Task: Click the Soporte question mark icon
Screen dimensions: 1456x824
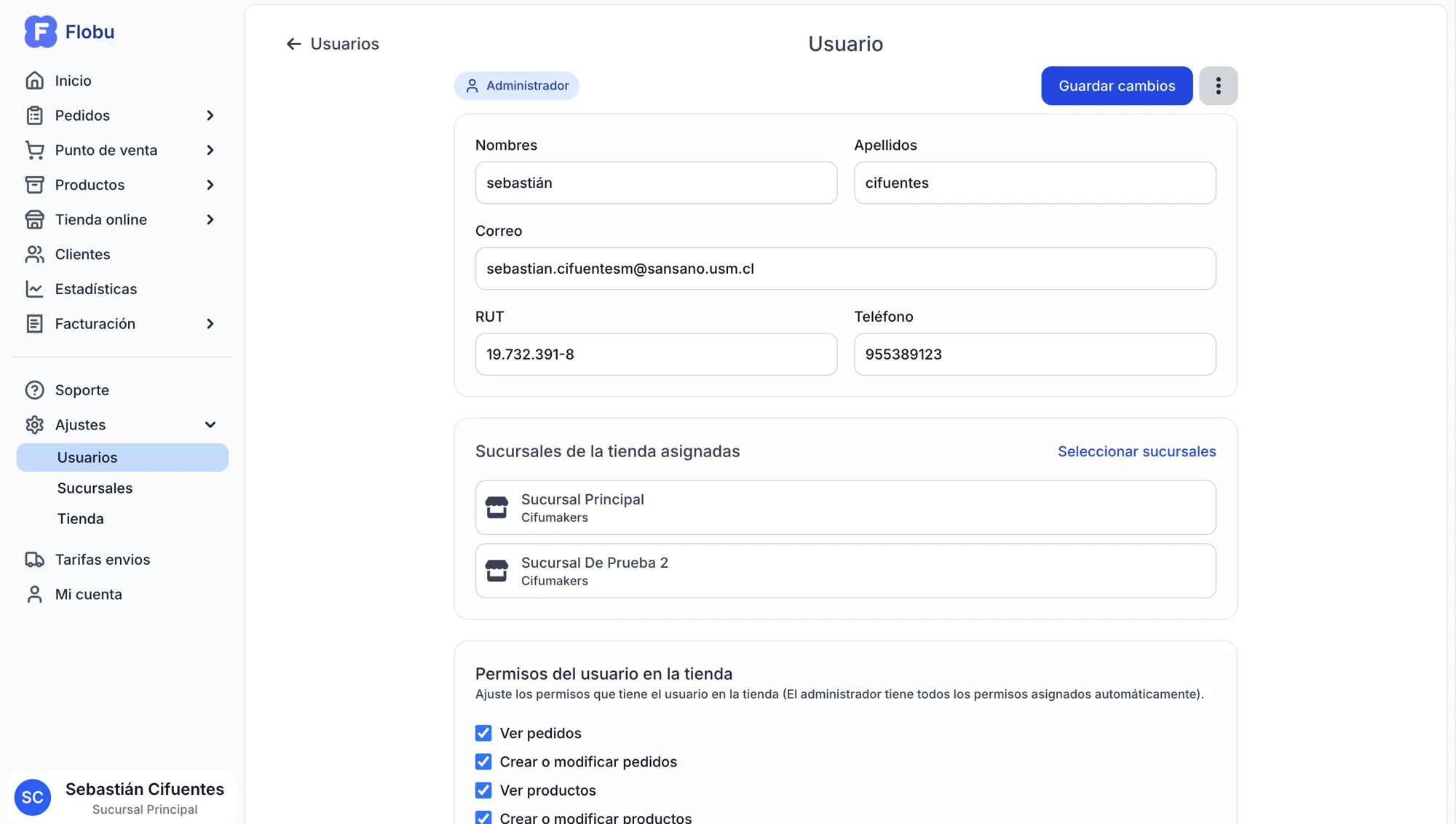Action: [x=34, y=390]
